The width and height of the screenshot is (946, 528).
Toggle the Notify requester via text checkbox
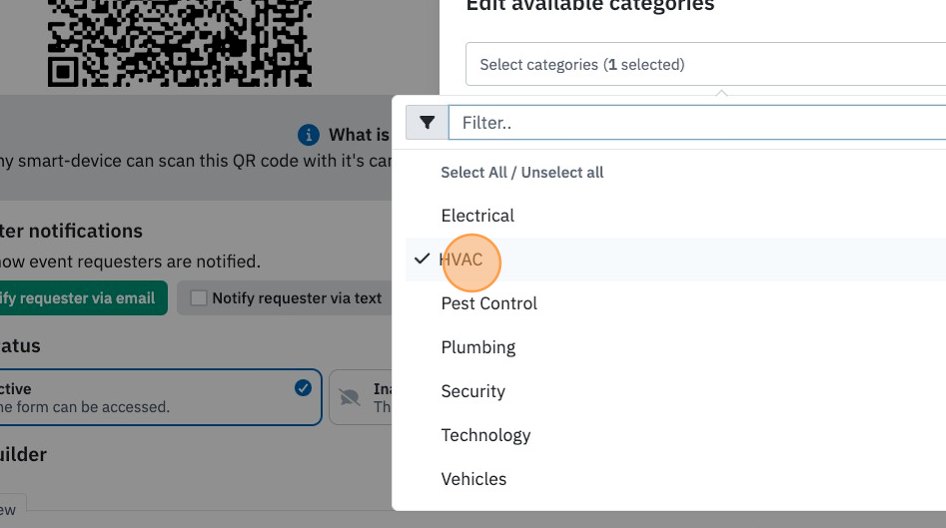pos(198,298)
